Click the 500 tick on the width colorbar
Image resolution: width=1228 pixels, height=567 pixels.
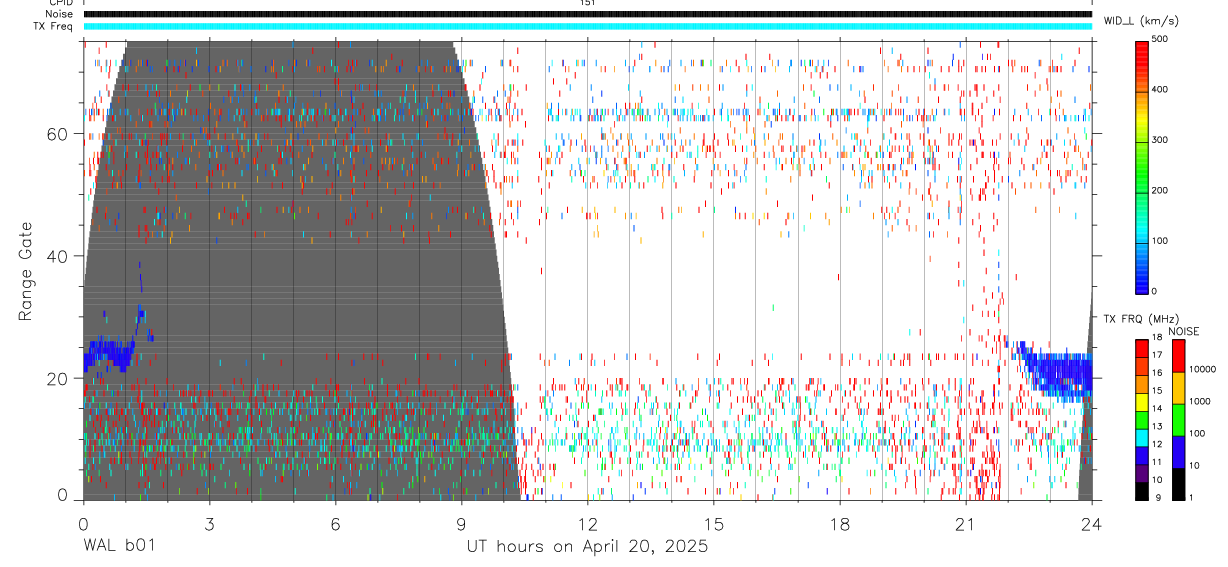click(x=1161, y=38)
